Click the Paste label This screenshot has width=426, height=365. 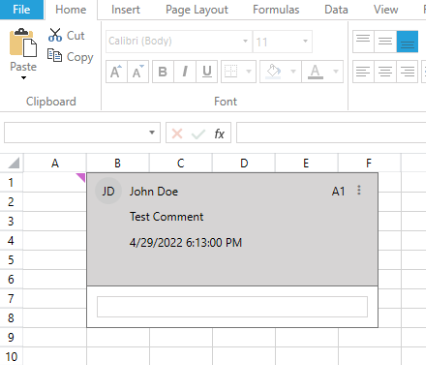(23, 67)
